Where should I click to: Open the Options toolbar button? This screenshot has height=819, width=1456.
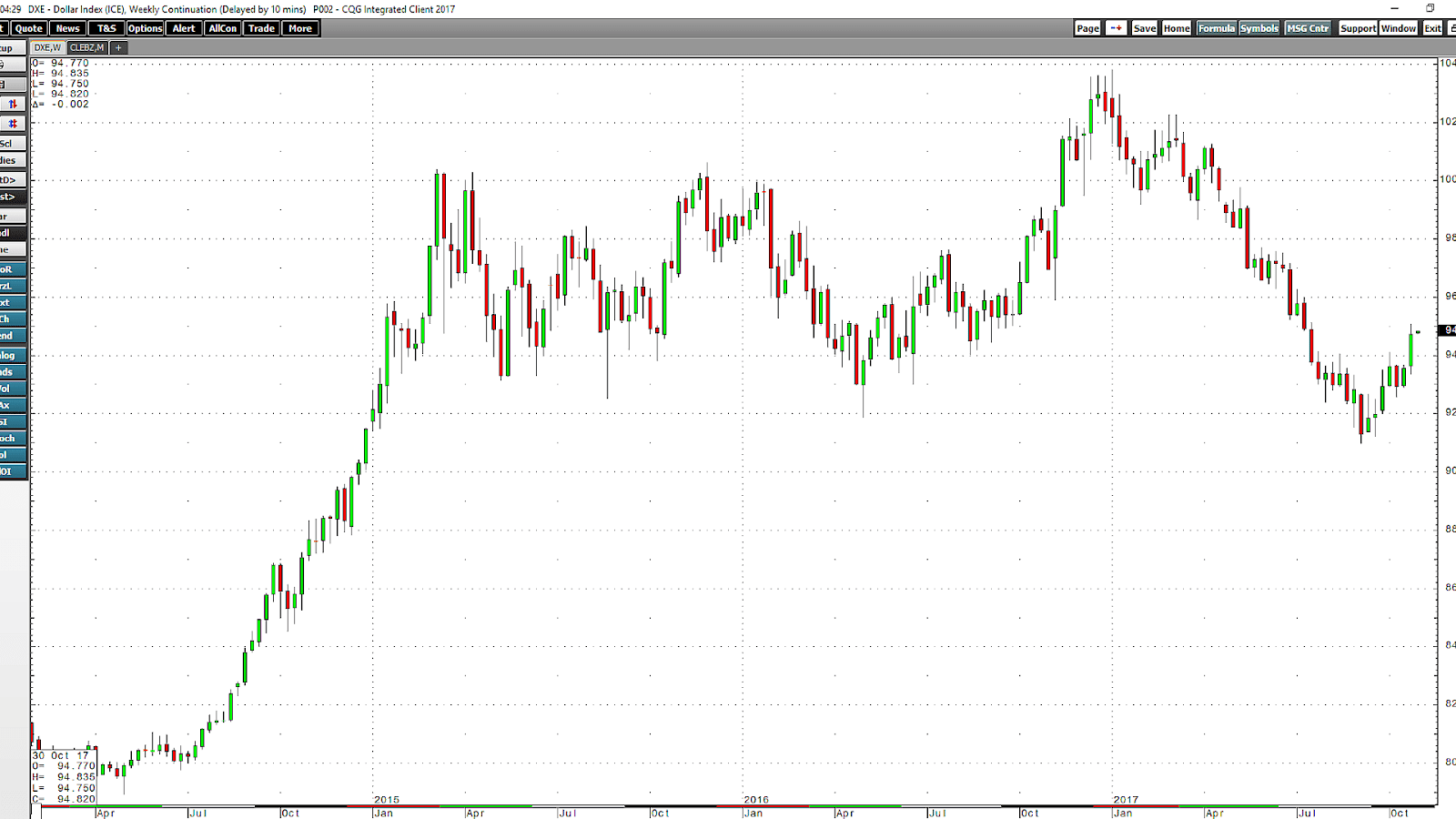[146, 28]
